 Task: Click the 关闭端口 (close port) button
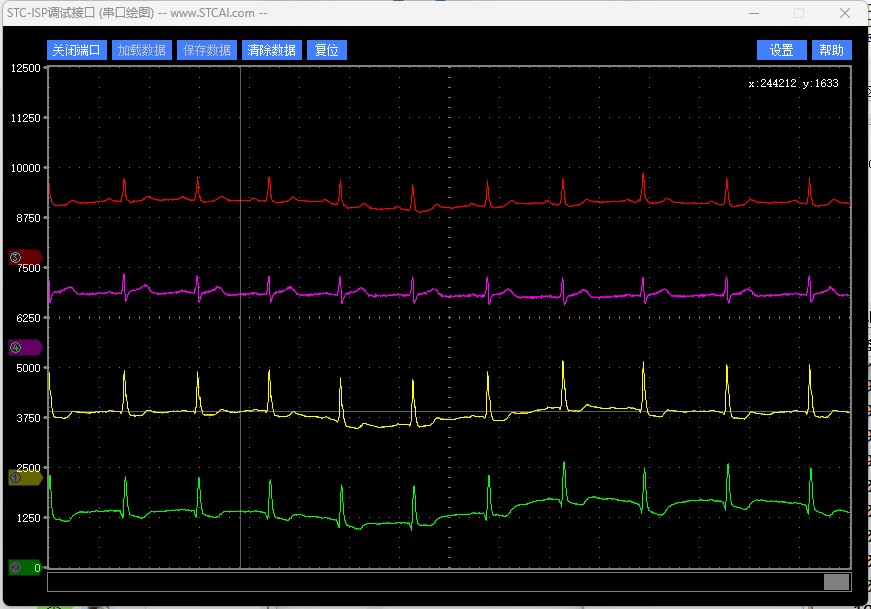[77, 50]
